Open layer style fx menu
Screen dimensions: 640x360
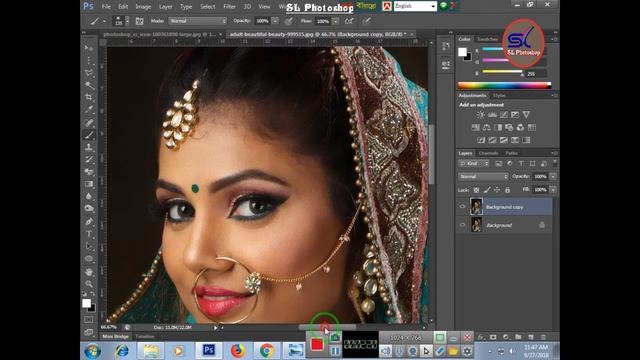coord(481,337)
